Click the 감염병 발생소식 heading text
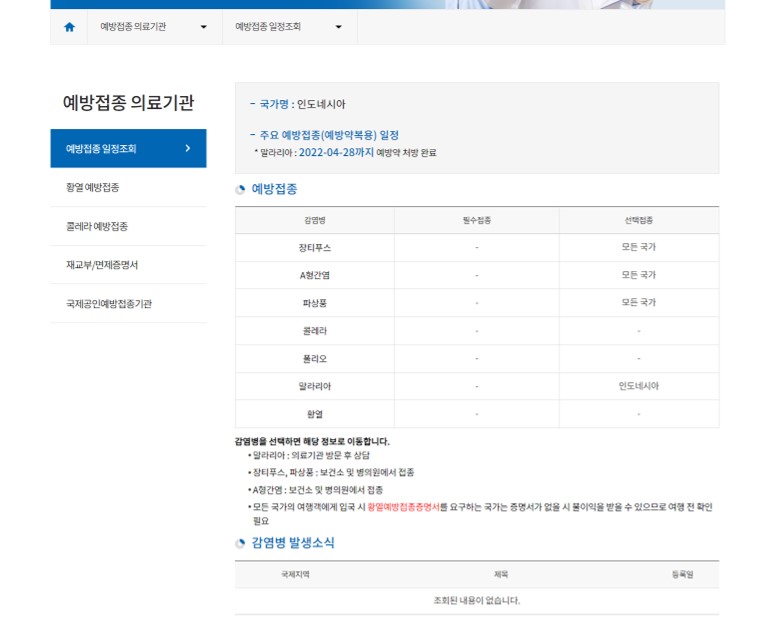The image size is (775, 624). pyautogui.click(x=293, y=543)
